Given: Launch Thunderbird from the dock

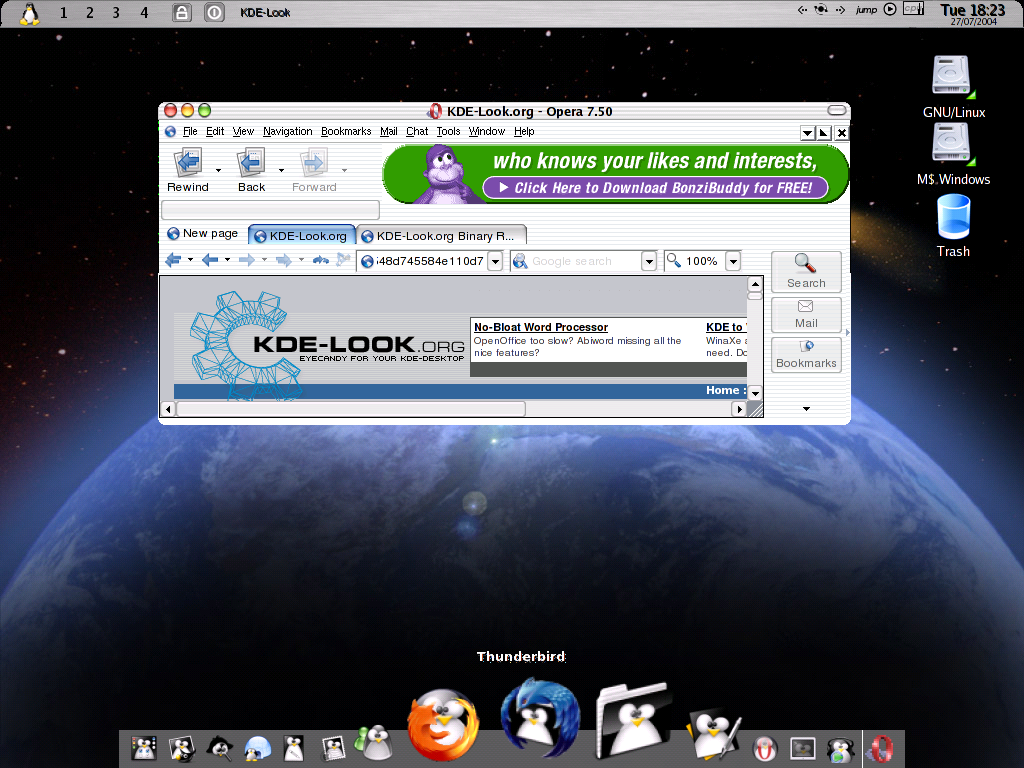Looking at the screenshot, I should click(540, 718).
